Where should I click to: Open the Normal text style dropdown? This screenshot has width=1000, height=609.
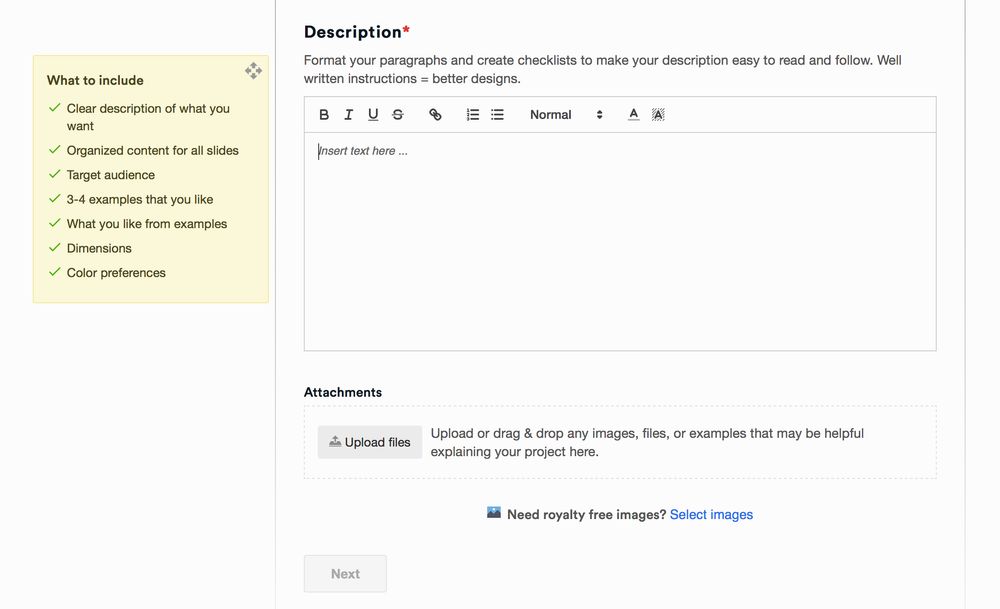pos(566,115)
